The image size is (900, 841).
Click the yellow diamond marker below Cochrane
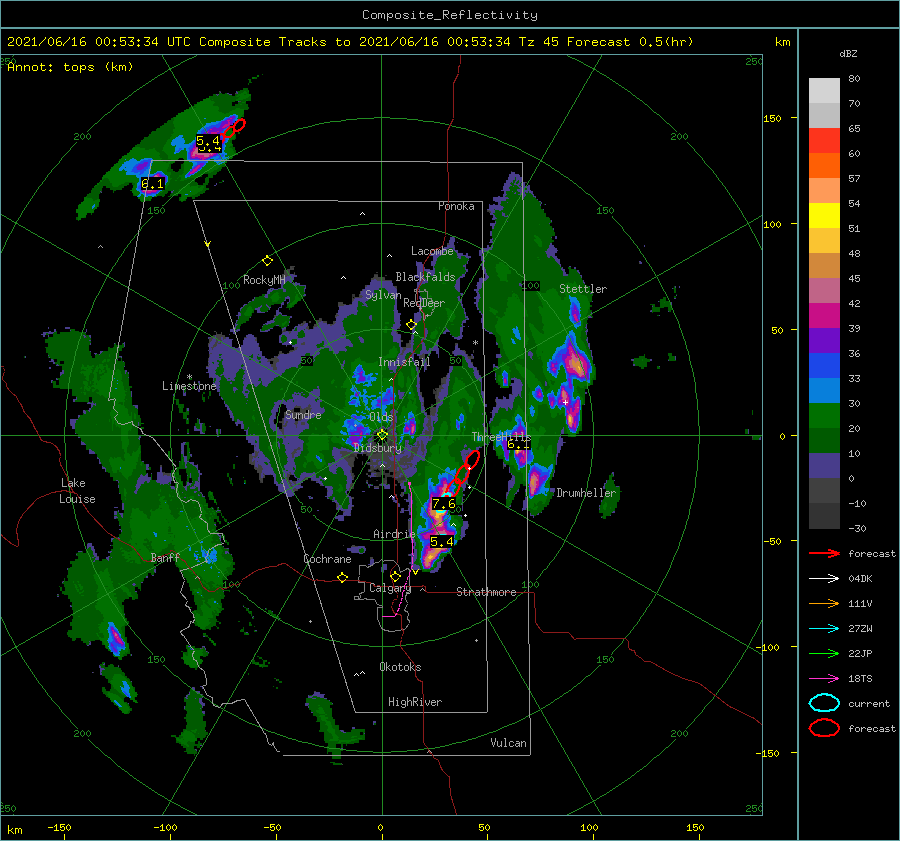342,577
